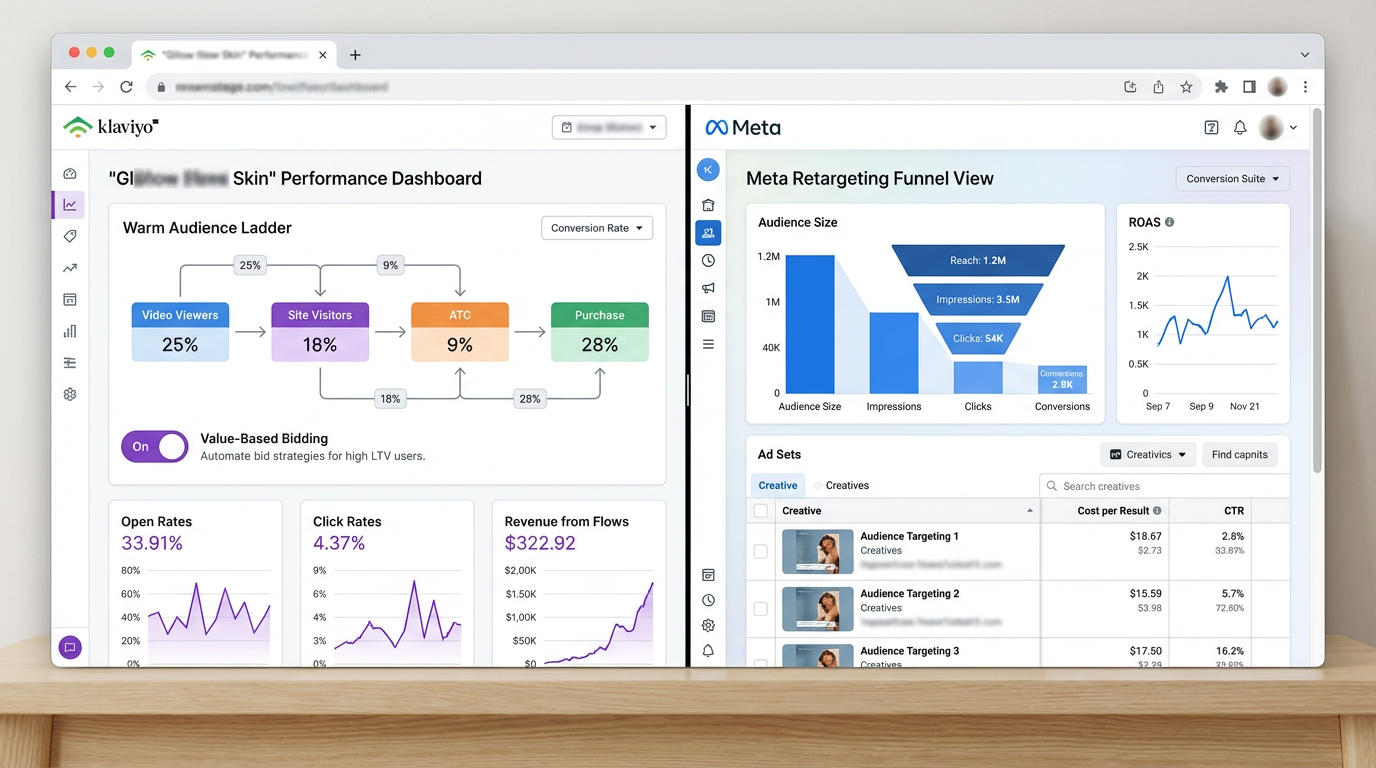Expand the Conversion Rate dropdown
The width and height of the screenshot is (1376, 768).
(597, 228)
